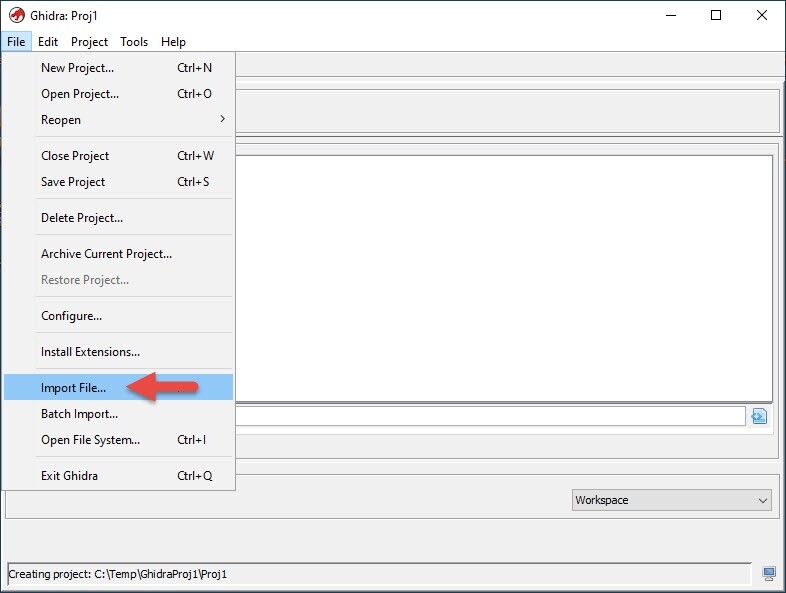Image resolution: width=786 pixels, height=593 pixels.
Task: Open the Workspace dropdown
Action: pyautogui.click(x=672, y=500)
